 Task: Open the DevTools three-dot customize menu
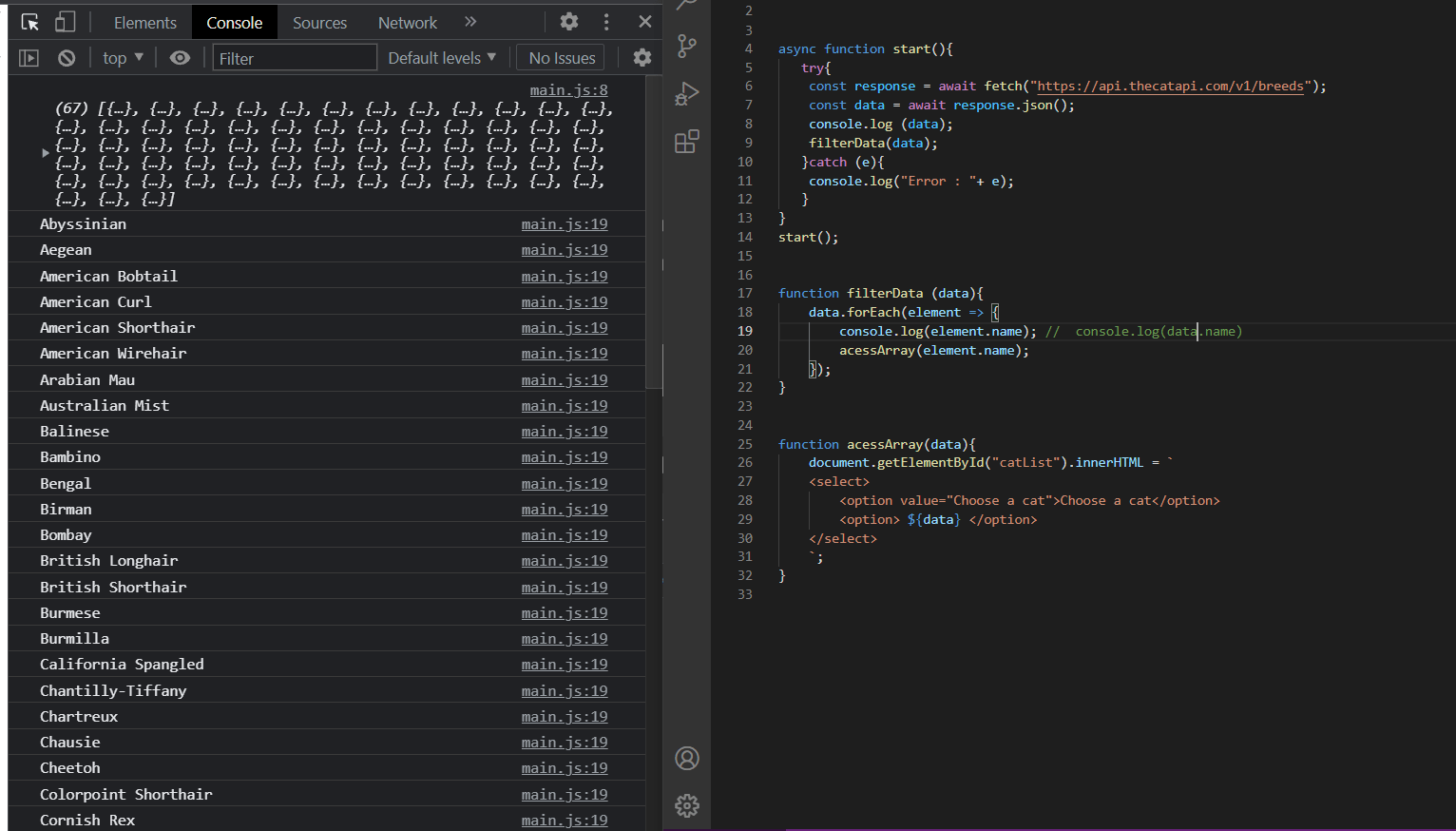[606, 21]
